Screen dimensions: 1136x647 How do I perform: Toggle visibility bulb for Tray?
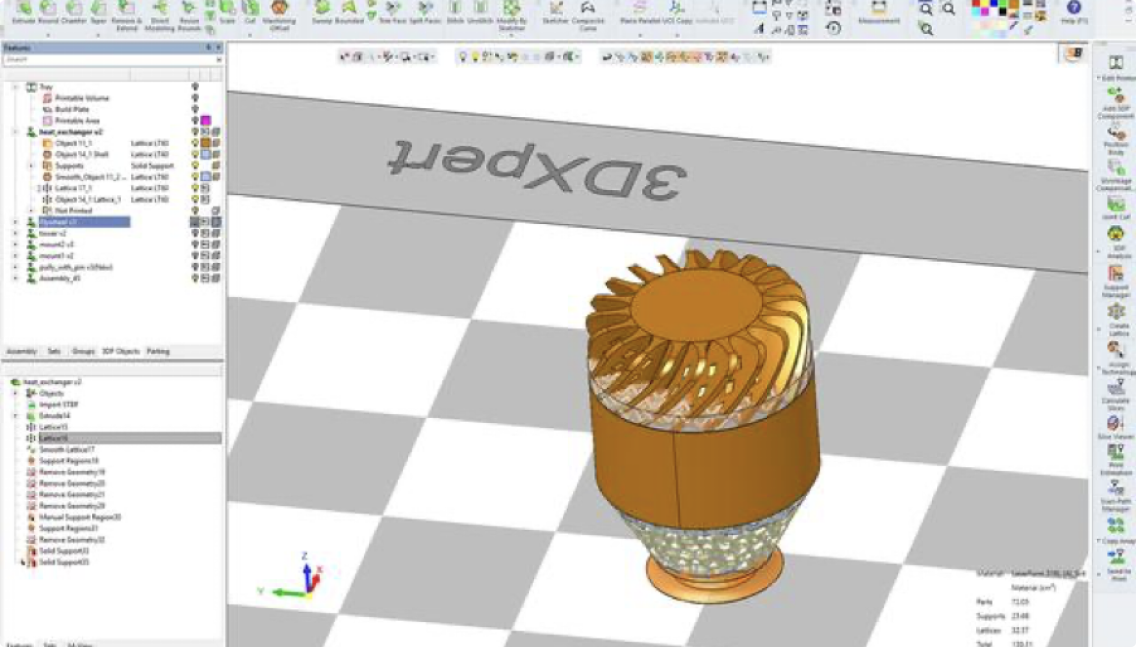click(195, 87)
